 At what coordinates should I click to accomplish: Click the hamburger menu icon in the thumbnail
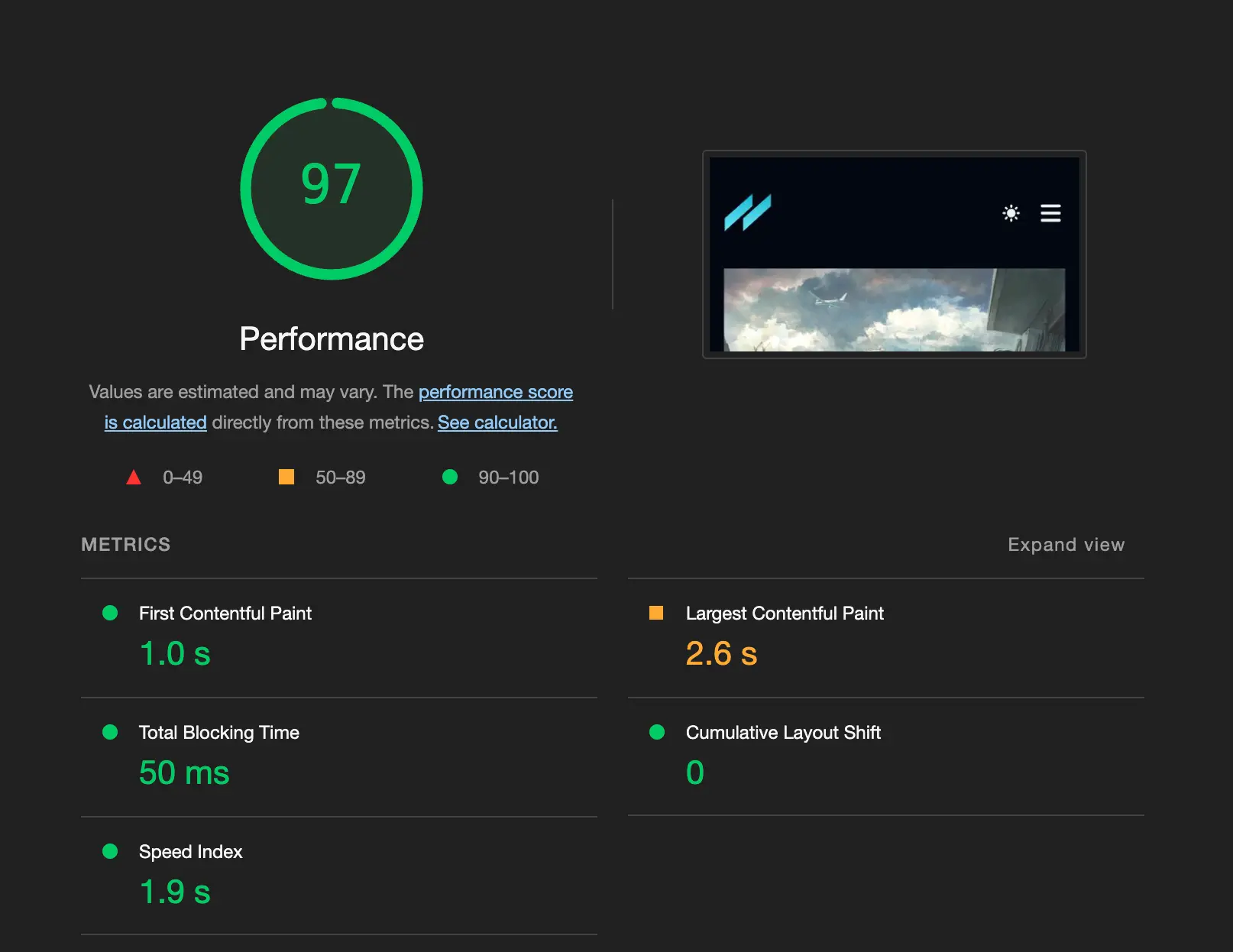(x=1050, y=213)
